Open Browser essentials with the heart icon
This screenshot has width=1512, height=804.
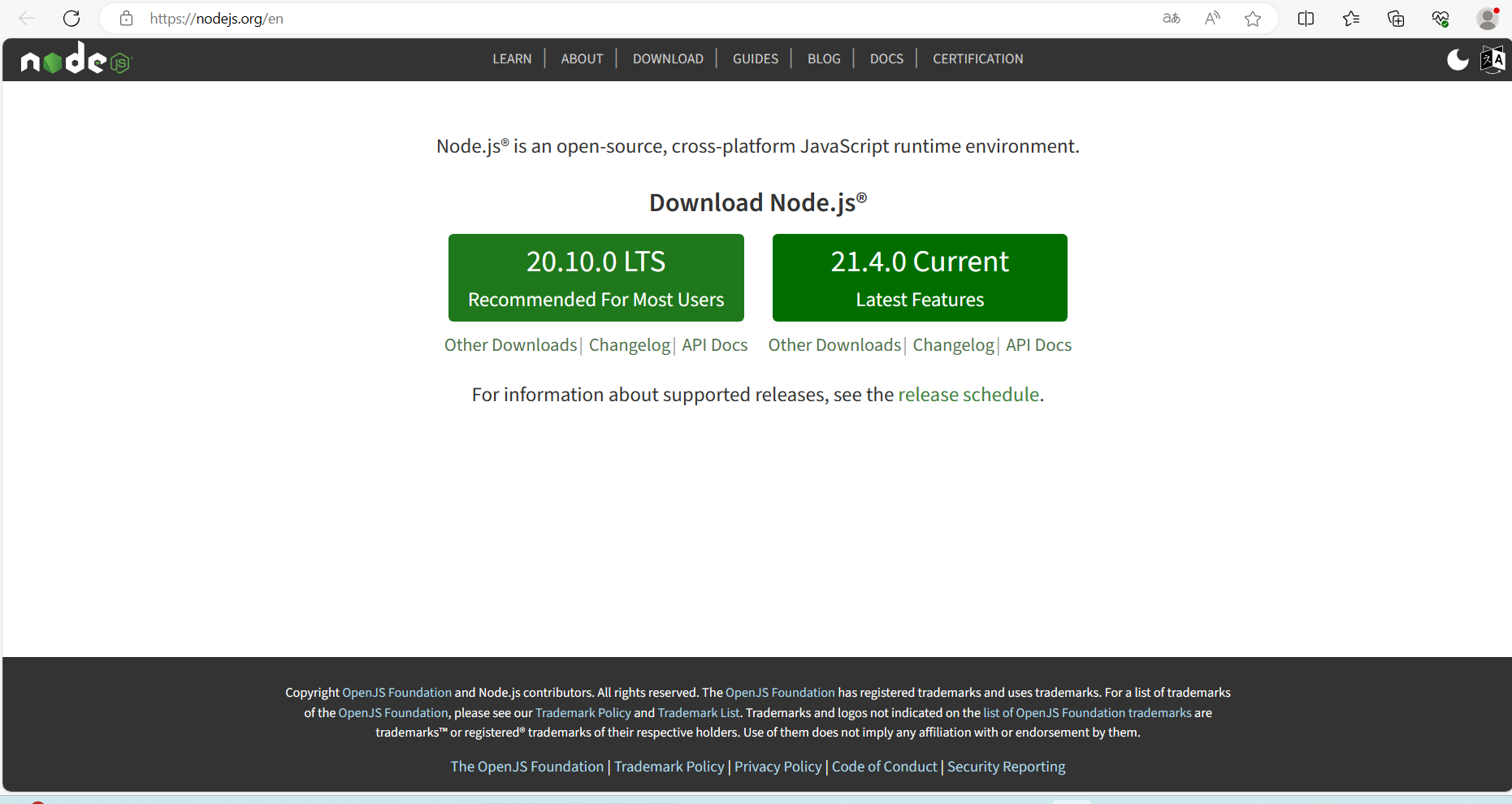tap(1441, 18)
